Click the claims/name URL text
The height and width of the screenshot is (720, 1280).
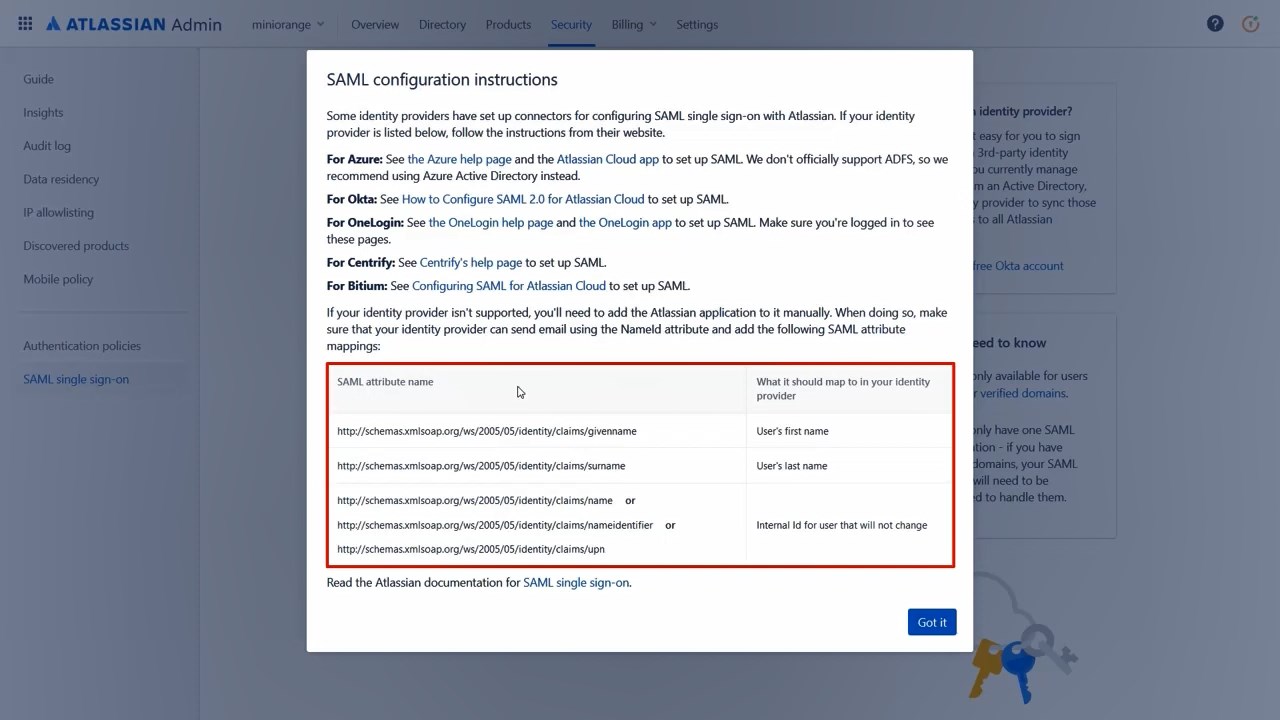[x=475, y=500]
